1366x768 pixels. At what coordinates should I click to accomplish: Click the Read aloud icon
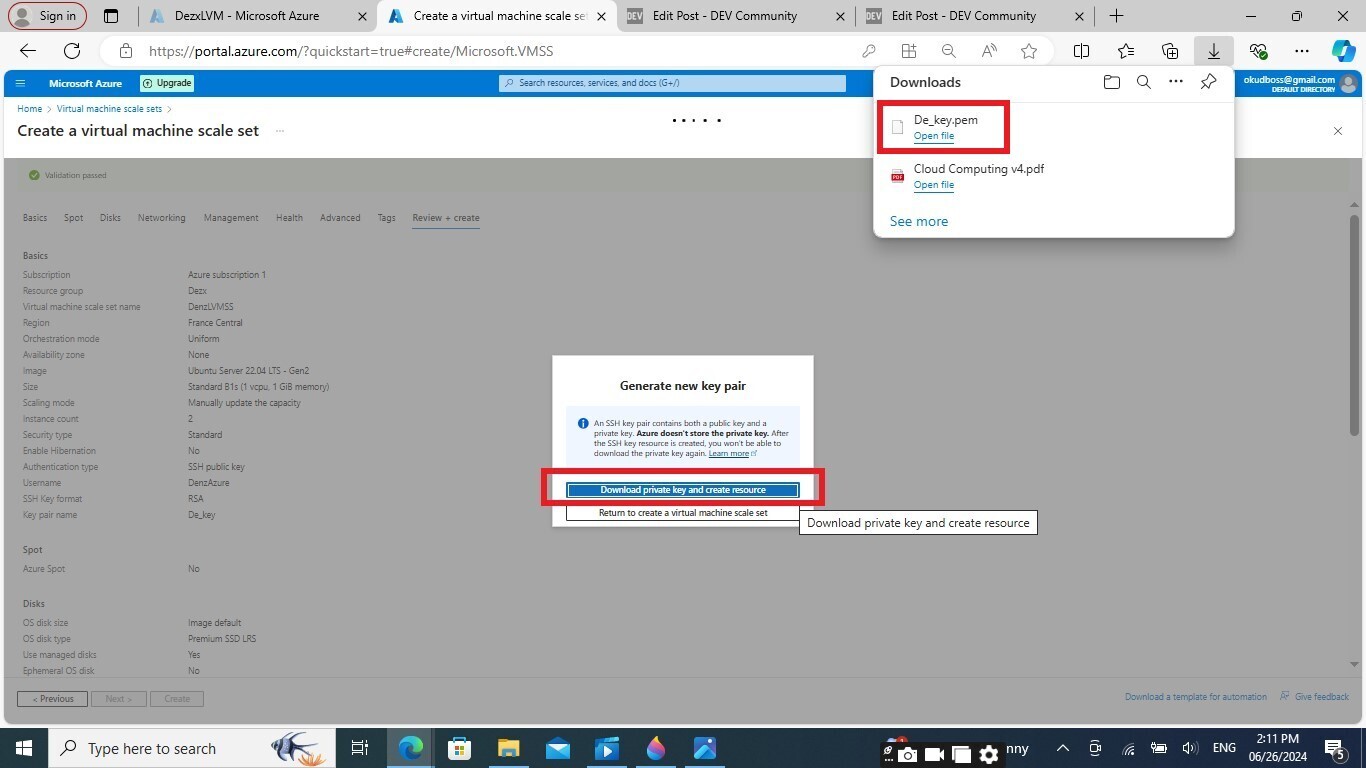pyautogui.click(x=989, y=51)
